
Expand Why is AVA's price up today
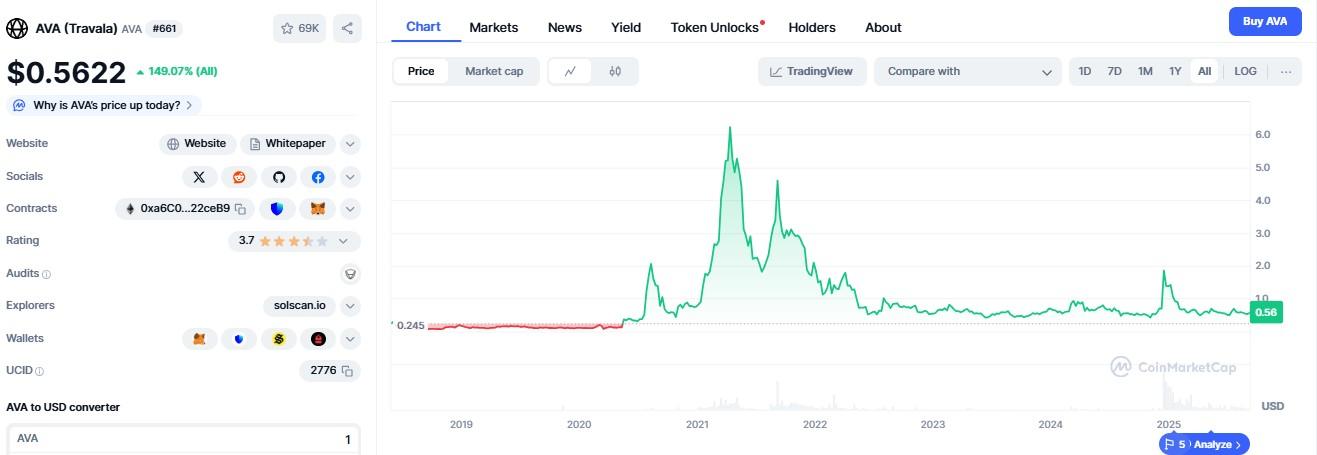104,105
